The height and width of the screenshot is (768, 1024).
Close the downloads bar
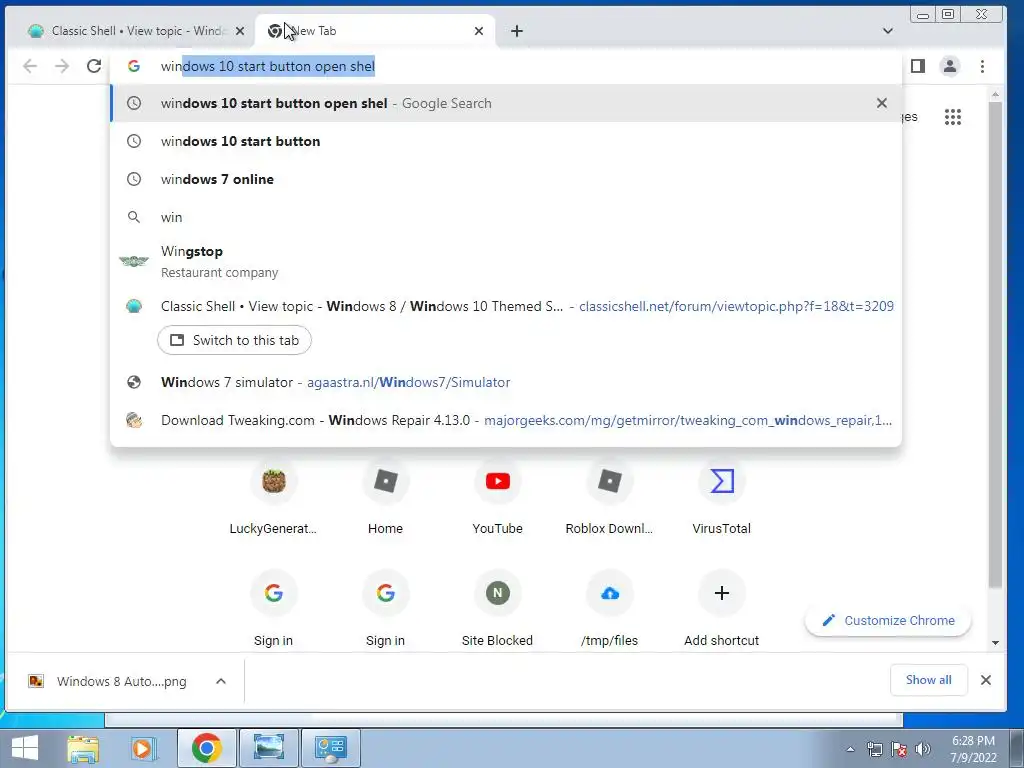tap(985, 680)
